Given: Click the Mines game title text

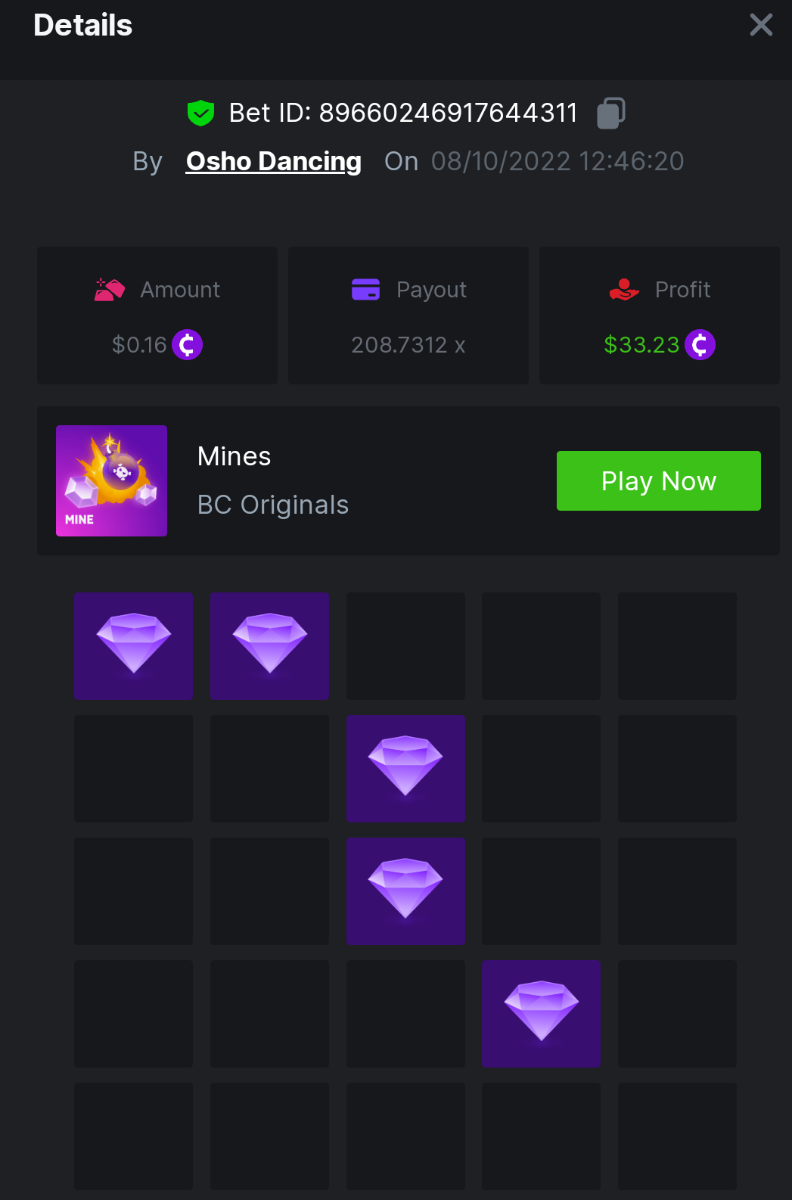Looking at the screenshot, I should pos(234,456).
